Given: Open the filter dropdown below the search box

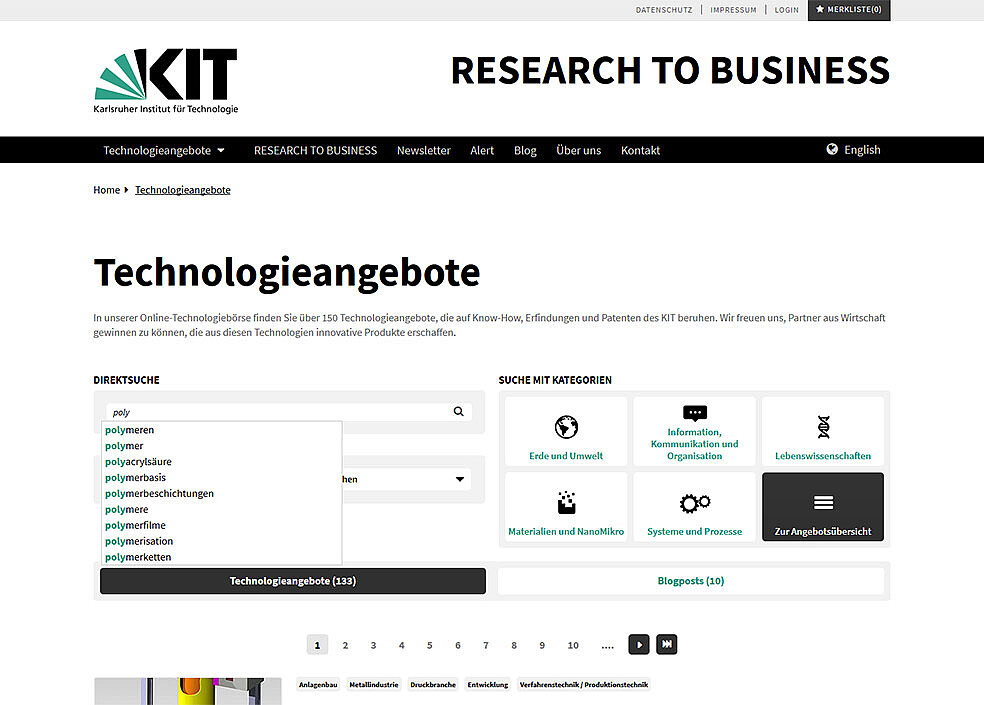Looking at the screenshot, I should [x=460, y=479].
